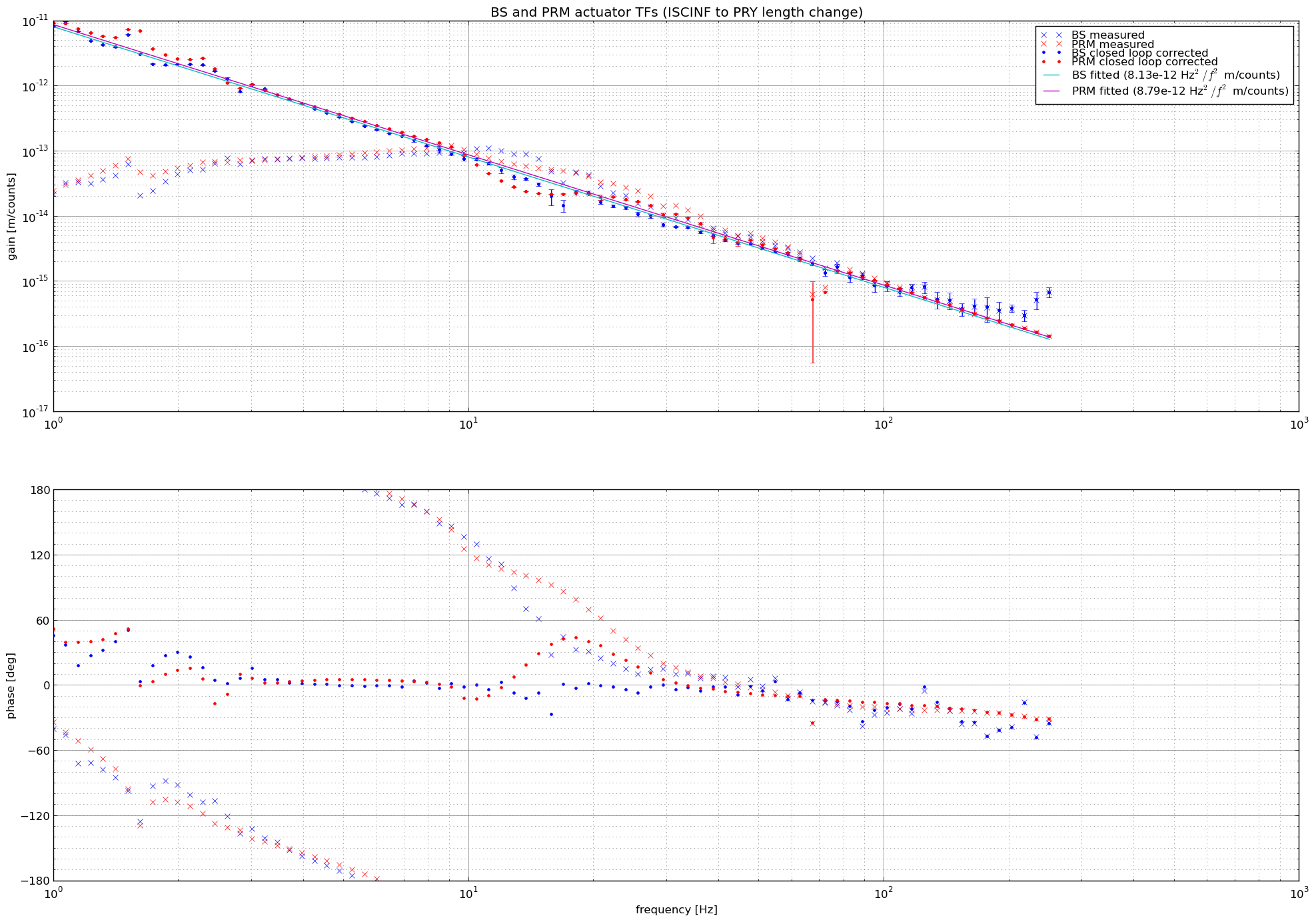Click the 'phase [deg]' y-axis label
Image resolution: width=1316 pixels, height=922 pixels.
pyautogui.click(x=11, y=685)
